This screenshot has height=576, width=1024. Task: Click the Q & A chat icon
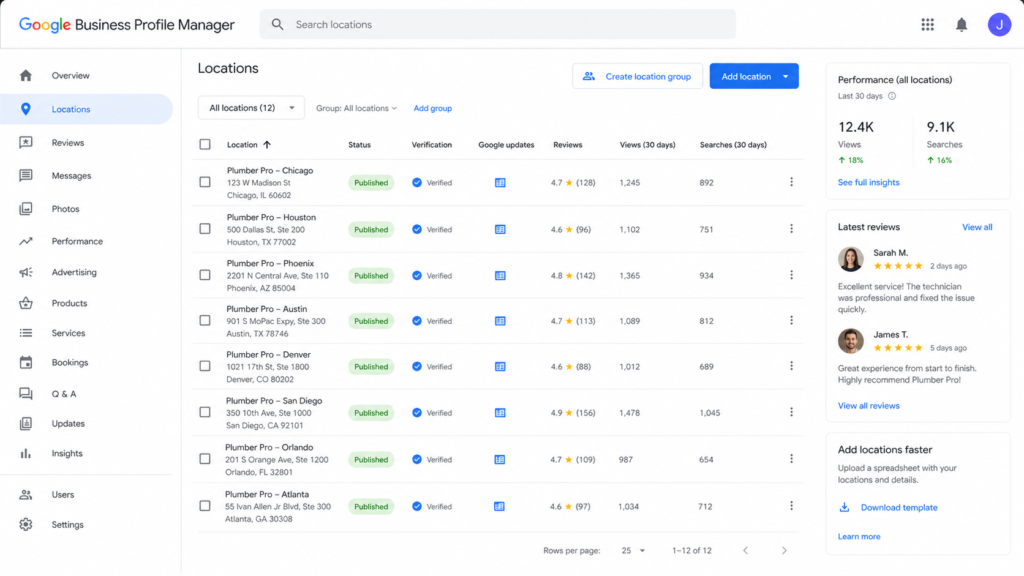point(25,393)
